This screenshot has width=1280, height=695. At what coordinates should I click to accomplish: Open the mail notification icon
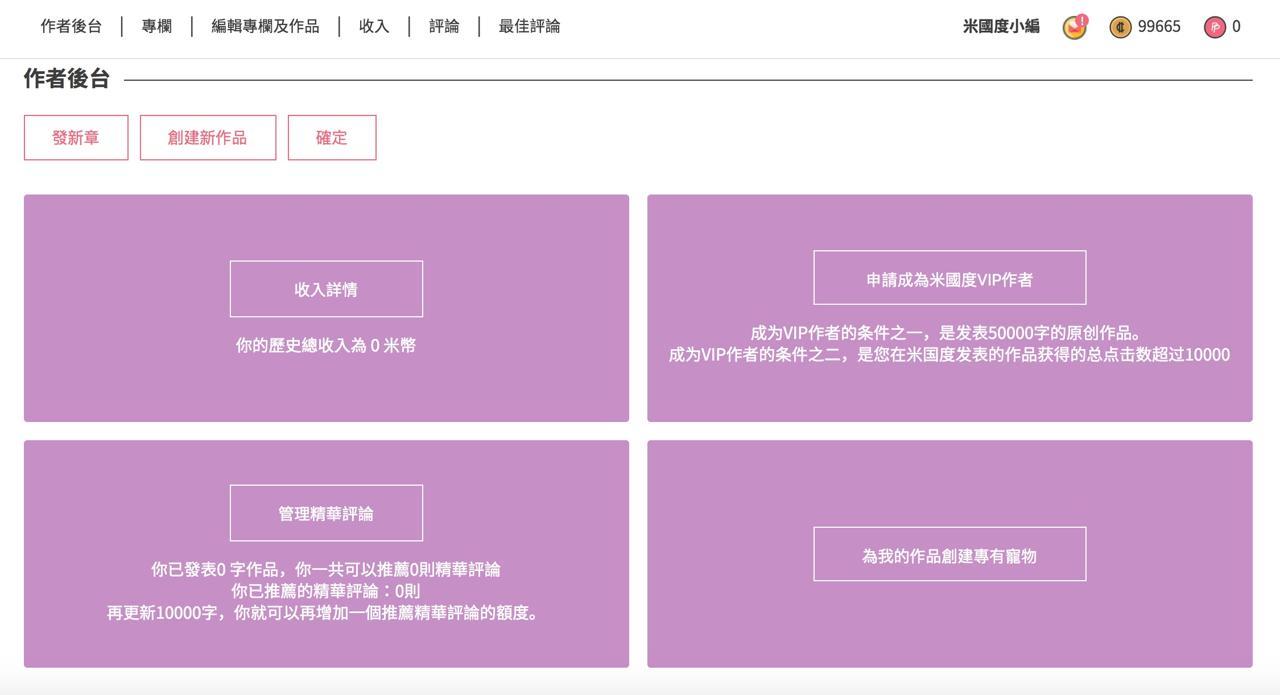pyautogui.click(x=1074, y=27)
